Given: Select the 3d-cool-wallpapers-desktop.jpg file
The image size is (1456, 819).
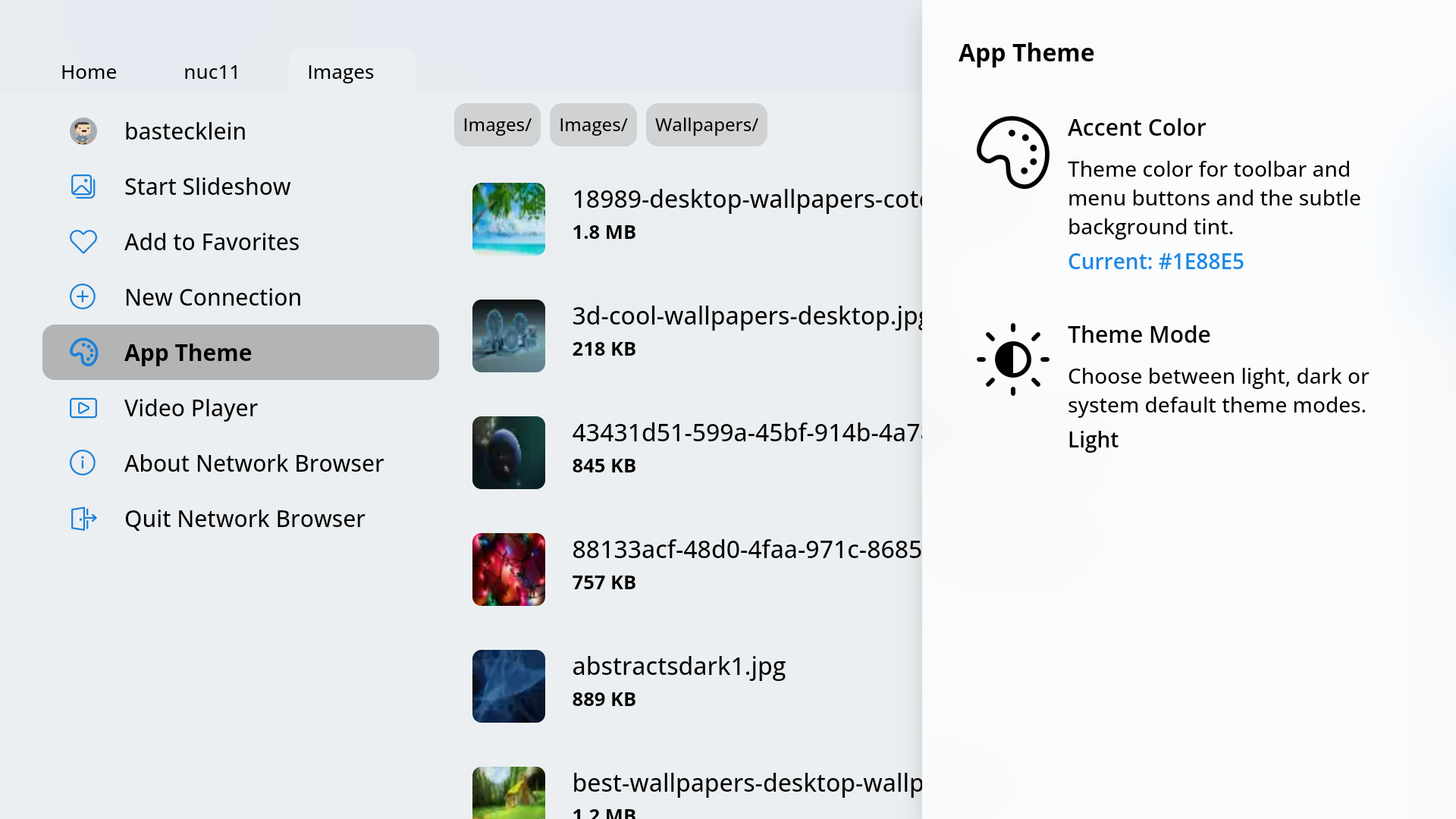Looking at the screenshot, I should 508,335.
